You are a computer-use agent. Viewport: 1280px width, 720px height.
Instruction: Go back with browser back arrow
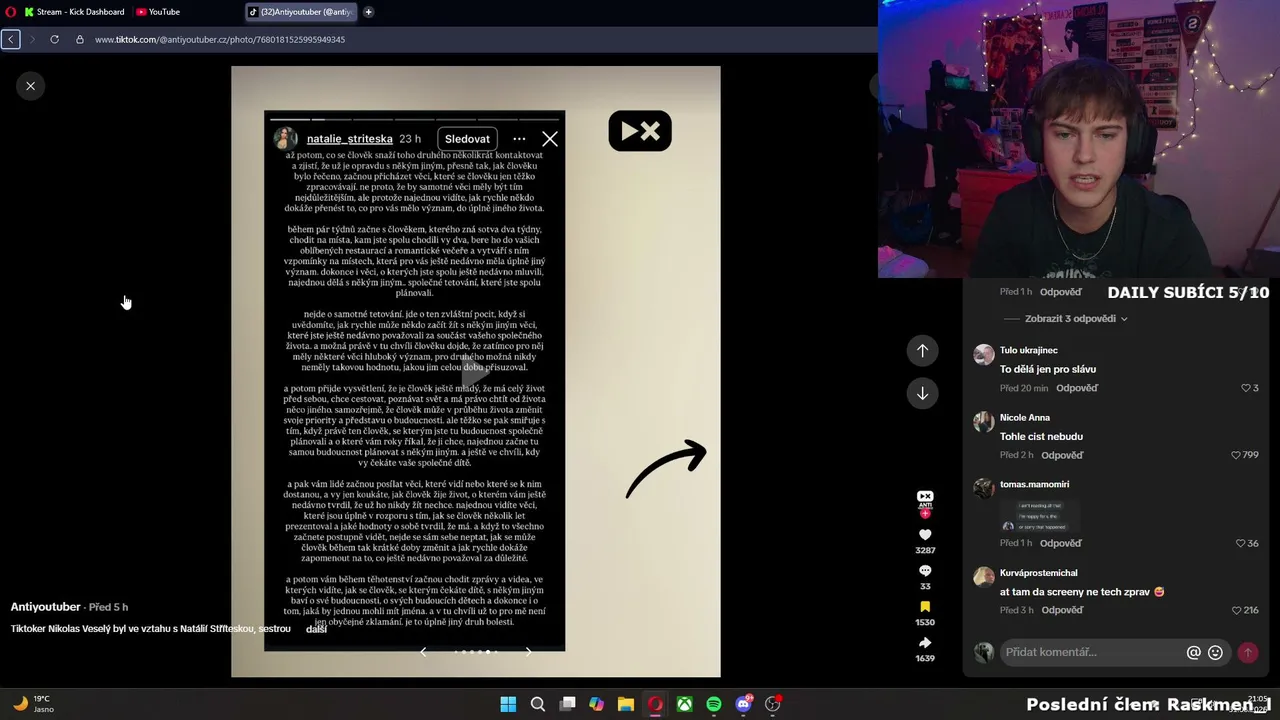click(x=11, y=39)
